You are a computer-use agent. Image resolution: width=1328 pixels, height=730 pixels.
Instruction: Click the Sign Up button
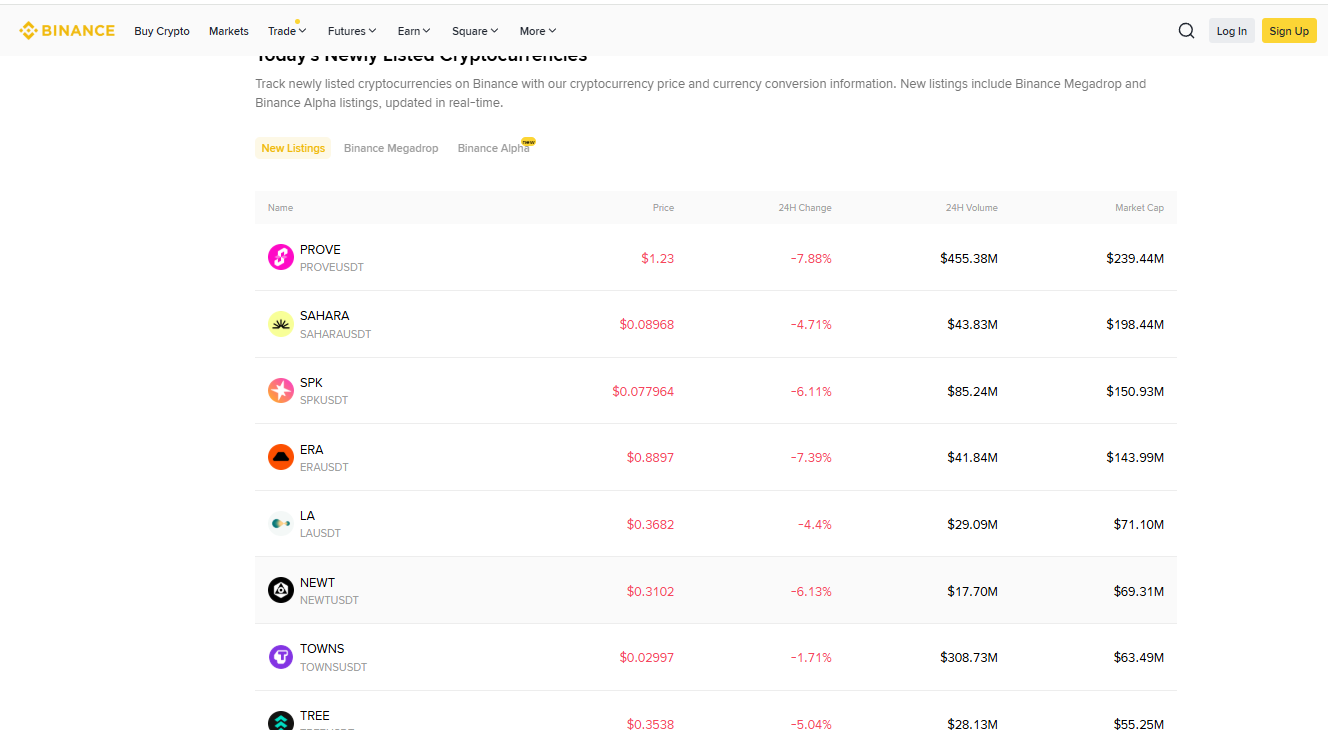pyautogui.click(x=1289, y=31)
